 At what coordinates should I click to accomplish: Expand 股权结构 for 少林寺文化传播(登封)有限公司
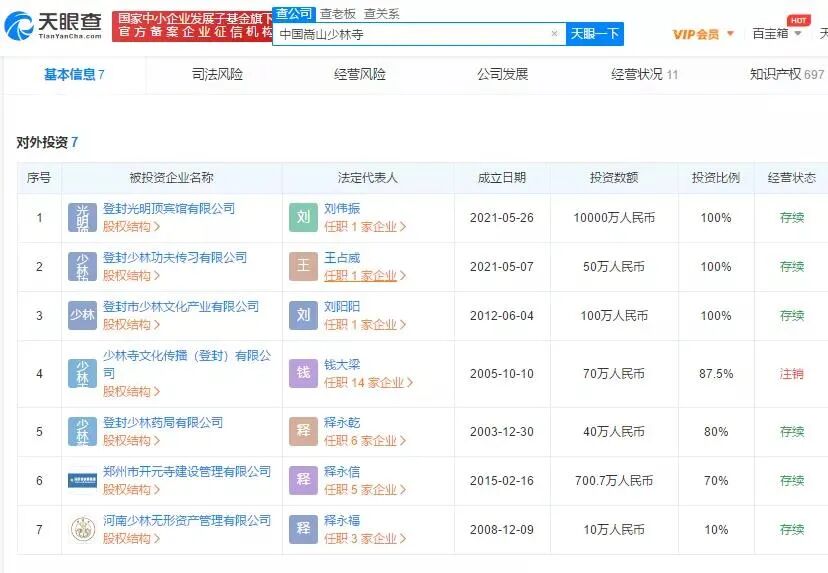click(x=131, y=391)
